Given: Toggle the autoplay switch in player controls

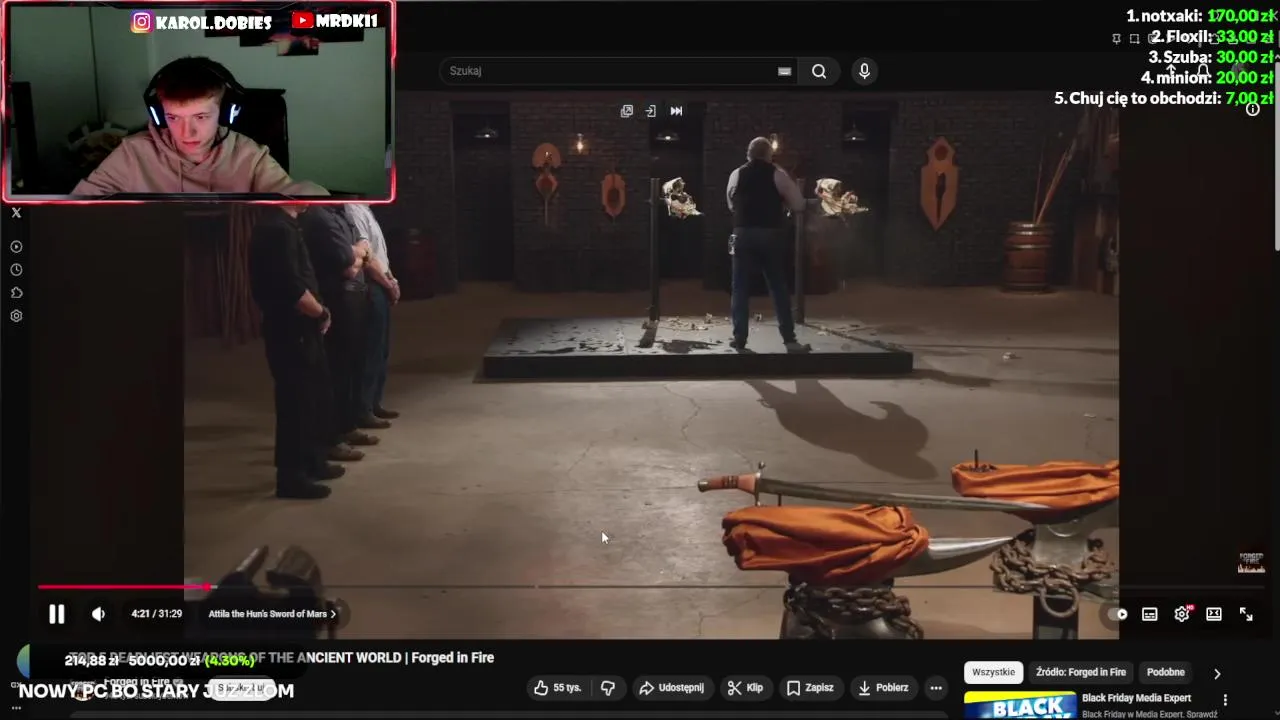Looking at the screenshot, I should pos(1120,614).
